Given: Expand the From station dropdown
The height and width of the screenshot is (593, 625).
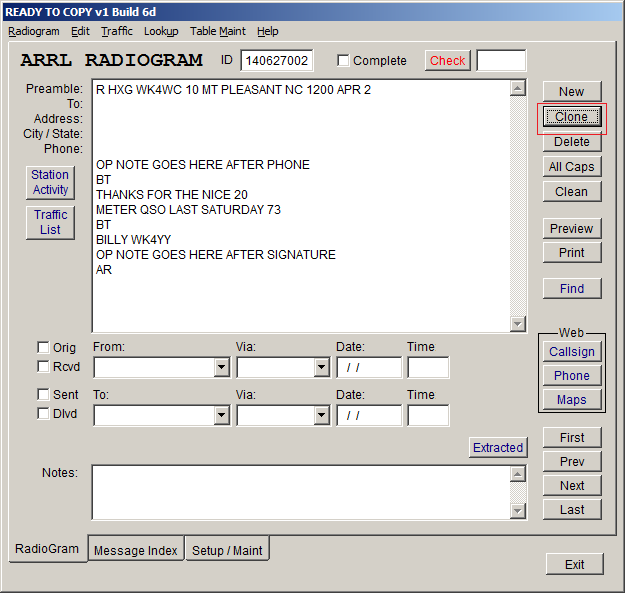Looking at the screenshot, I should [x=221, y=367].
